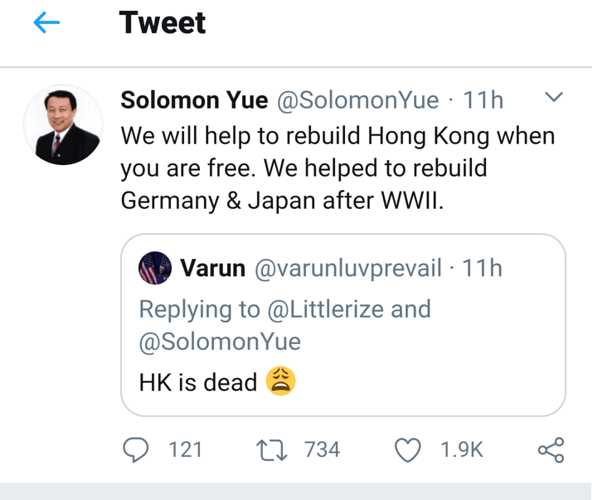Open the tweet options chevron menu

[554, 97]
